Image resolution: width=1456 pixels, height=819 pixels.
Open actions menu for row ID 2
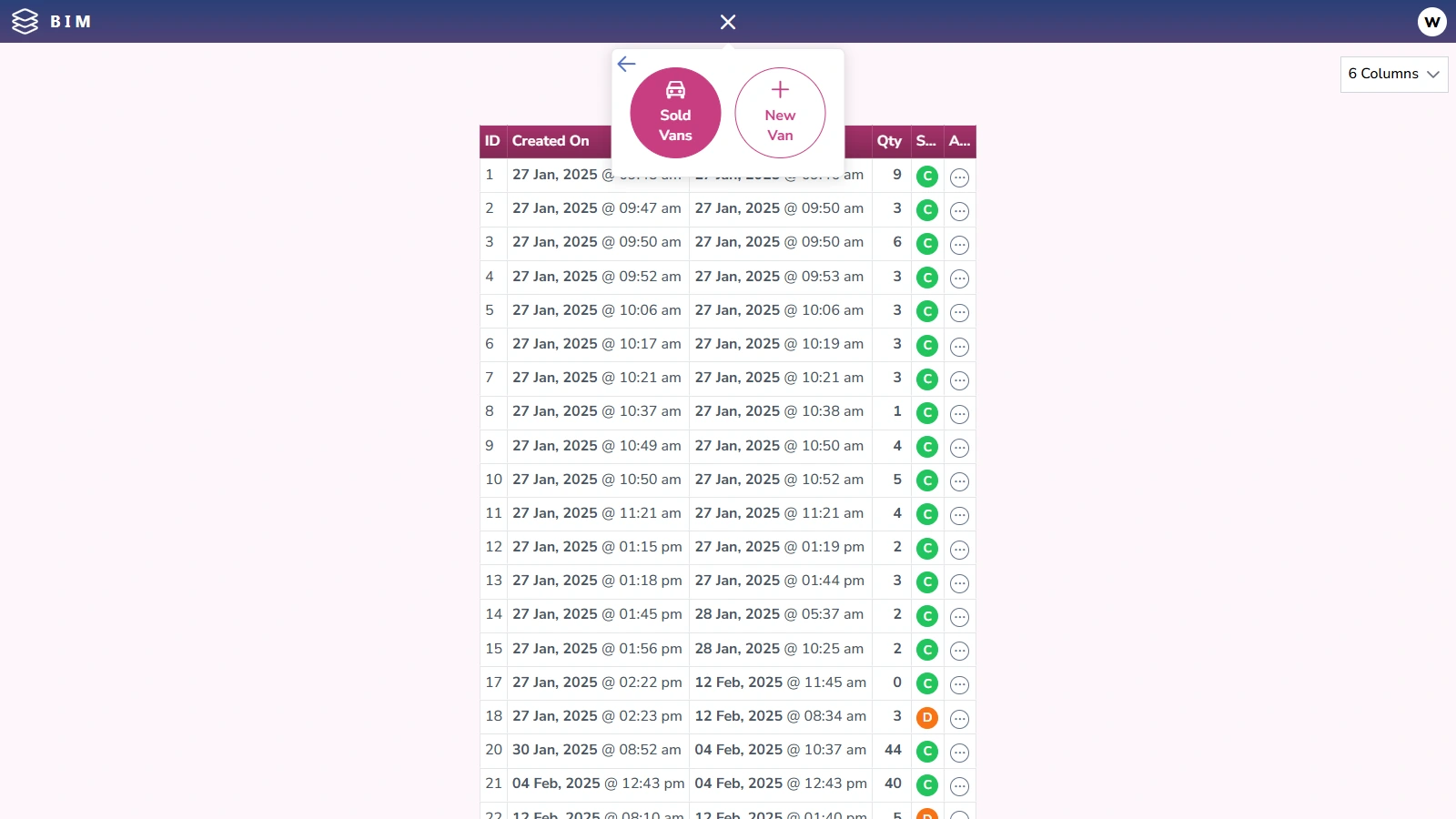pos(959,211)
